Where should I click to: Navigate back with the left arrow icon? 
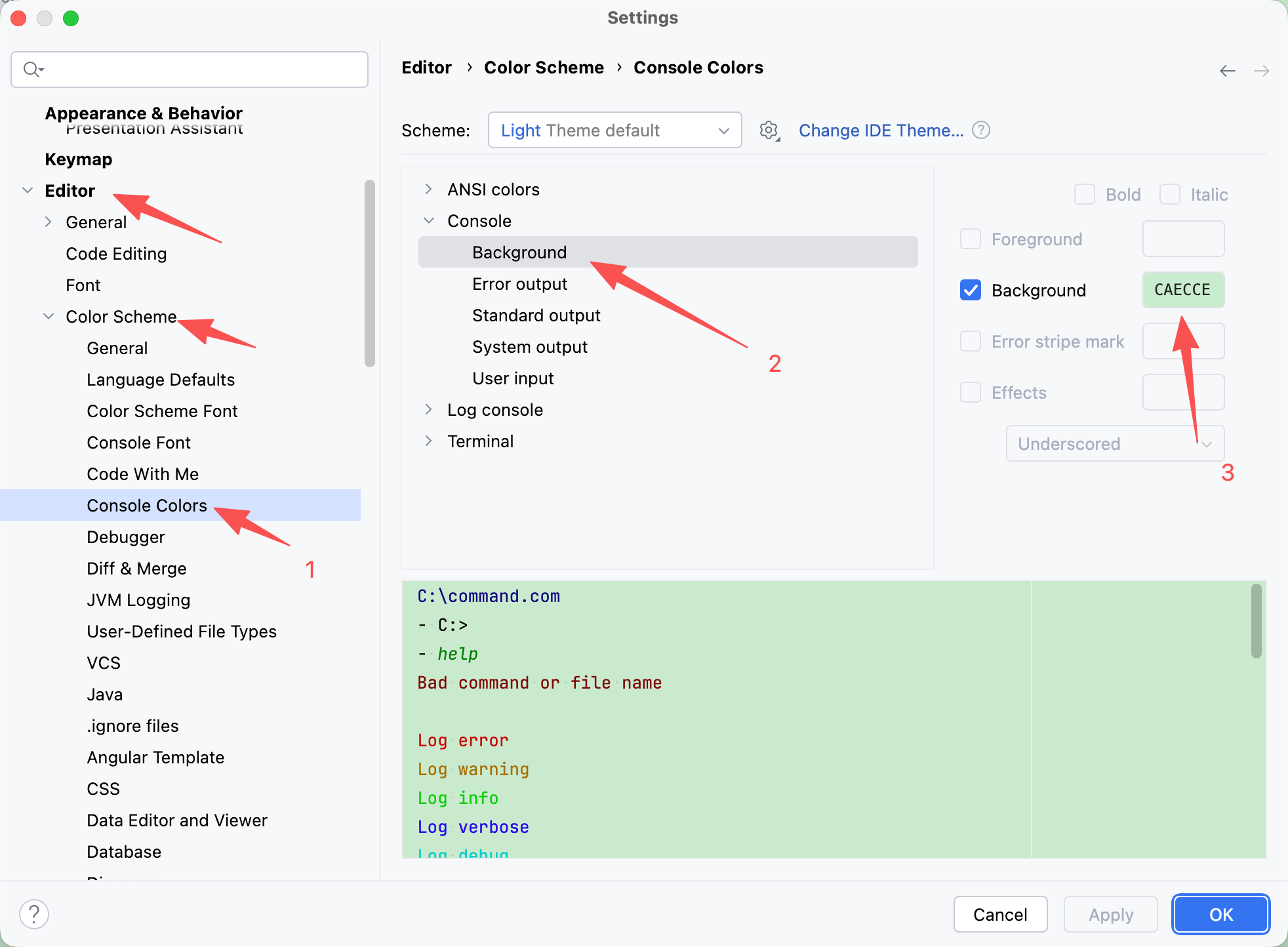tap(1228, 70)
